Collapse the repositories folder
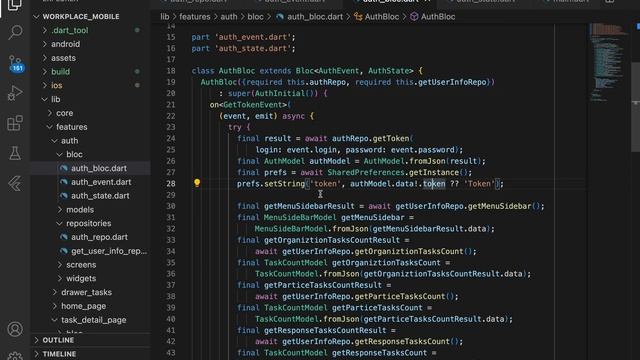The image size is (640, 360). [x=60, y=224]
